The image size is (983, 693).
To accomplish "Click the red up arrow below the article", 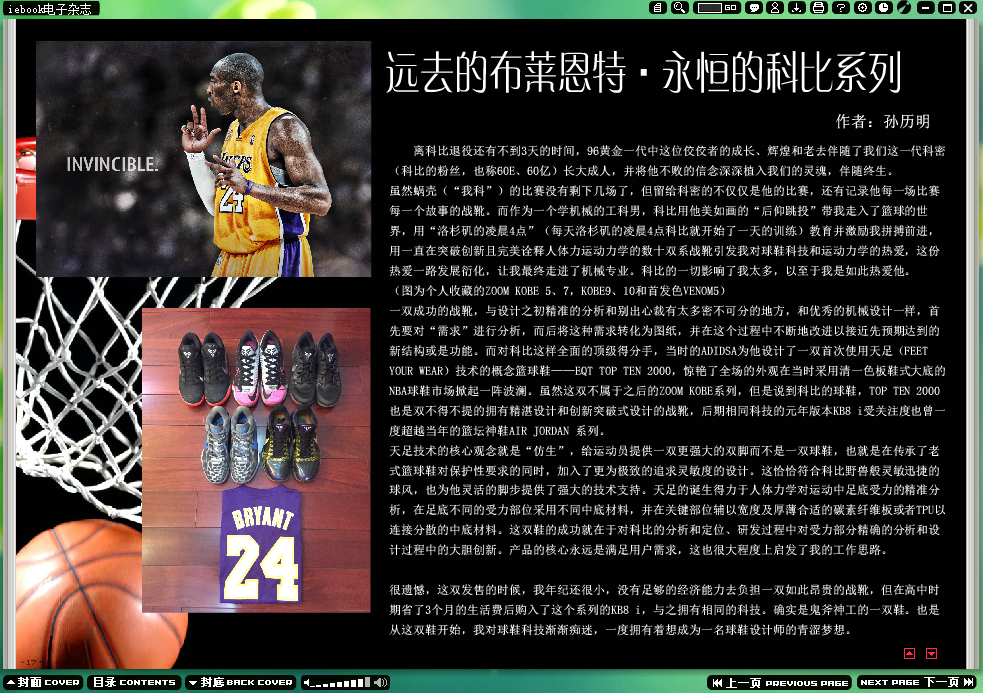I will (910, 653).
